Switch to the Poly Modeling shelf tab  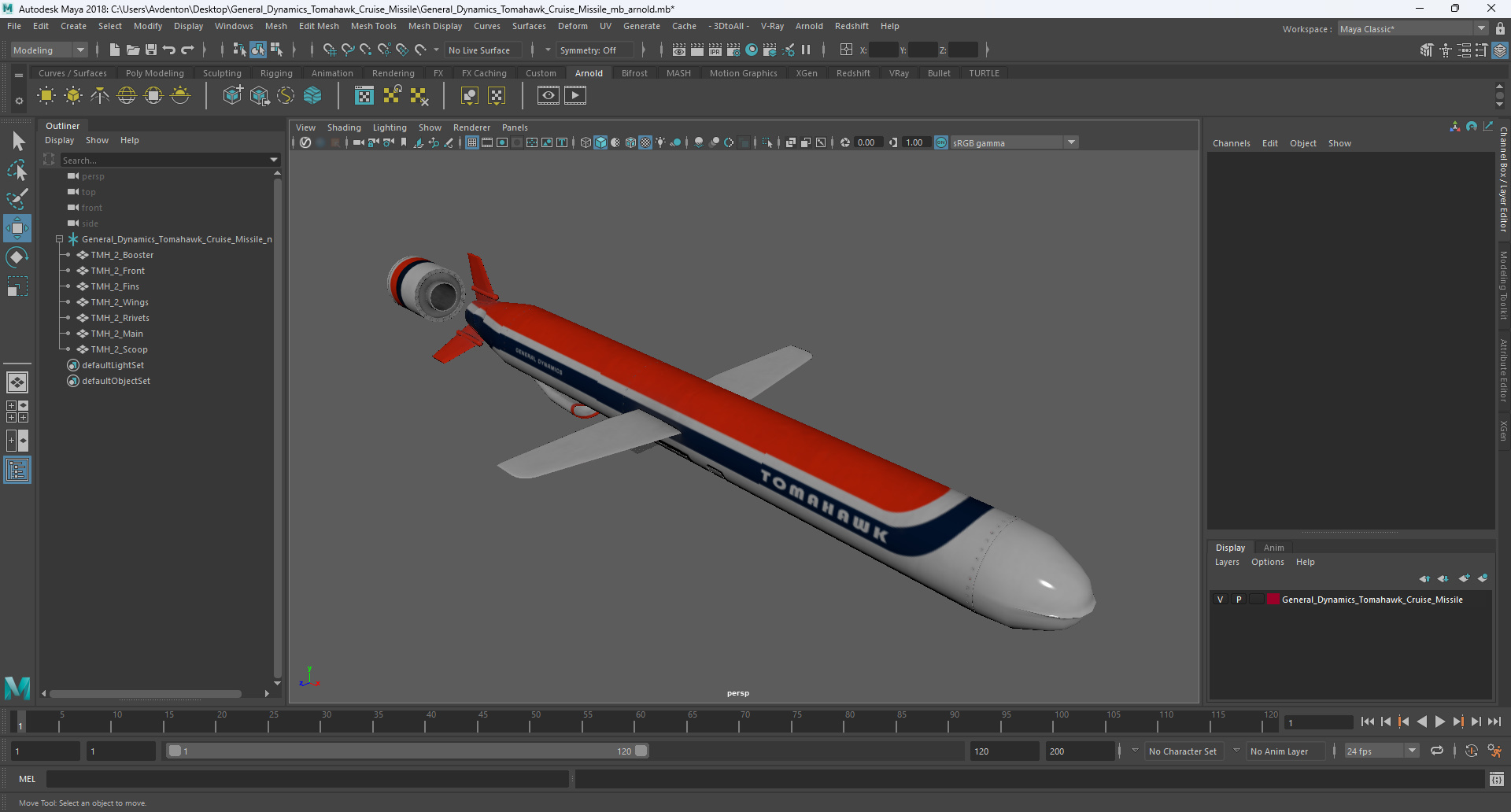(x=155, y=73)
